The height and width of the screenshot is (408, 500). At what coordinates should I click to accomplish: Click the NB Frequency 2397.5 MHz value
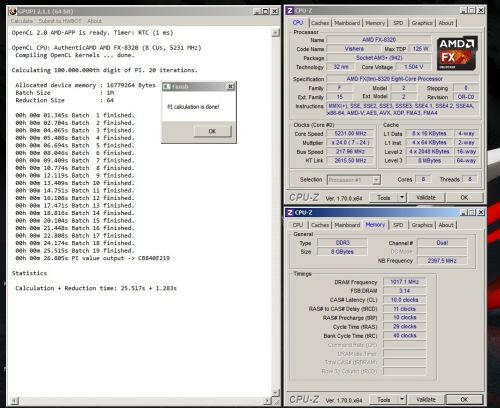(x=442, y=261)
